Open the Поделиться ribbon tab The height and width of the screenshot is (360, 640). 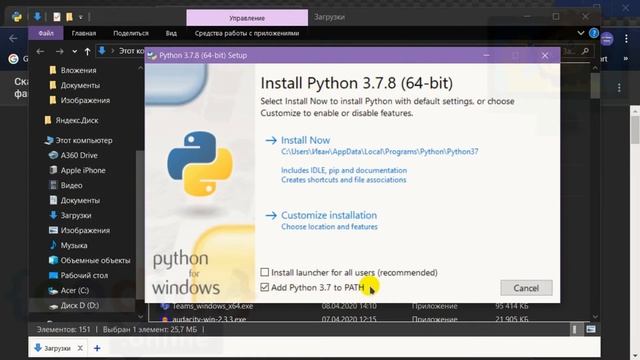[x=131, y=33]
